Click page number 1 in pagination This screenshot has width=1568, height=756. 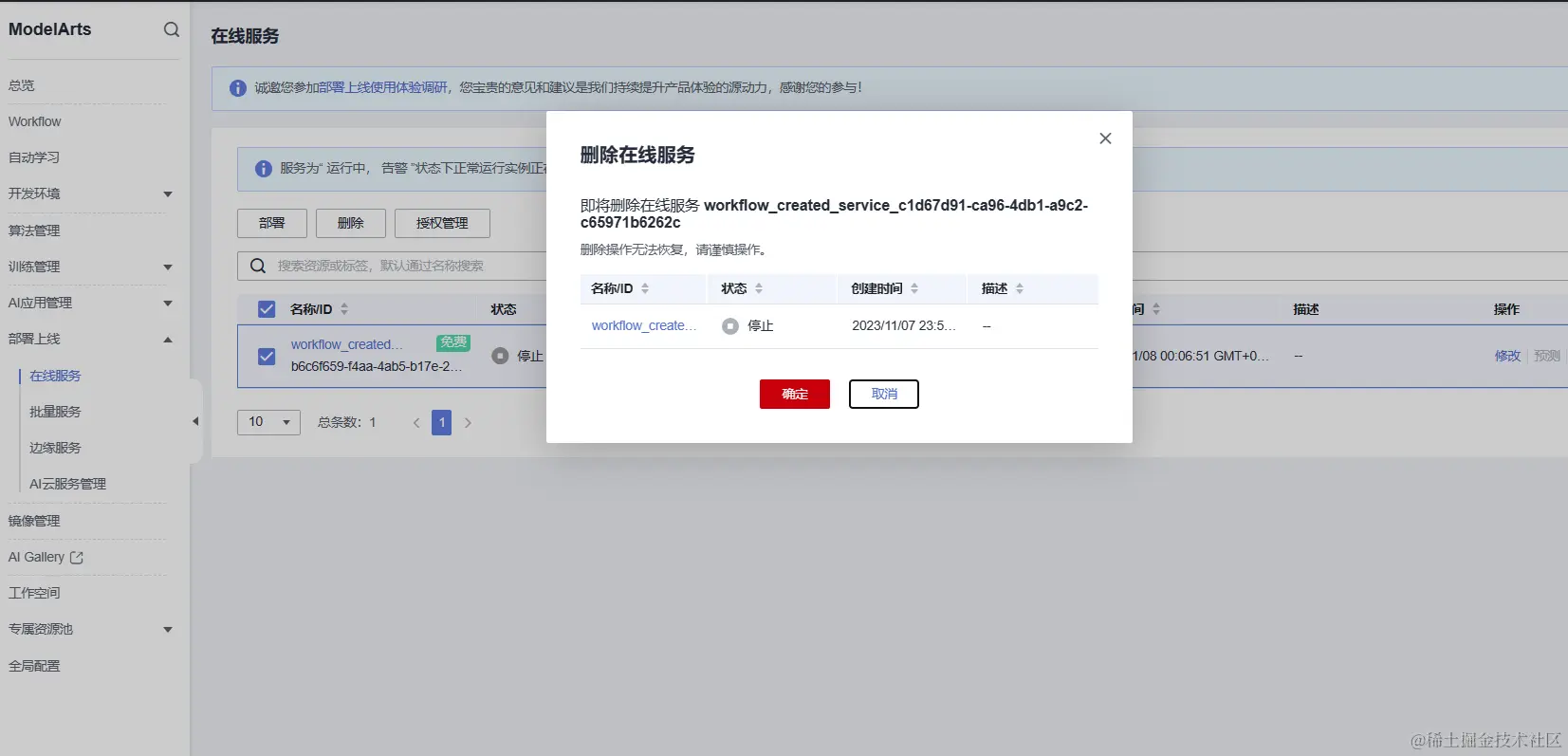(x=441, y=422)
